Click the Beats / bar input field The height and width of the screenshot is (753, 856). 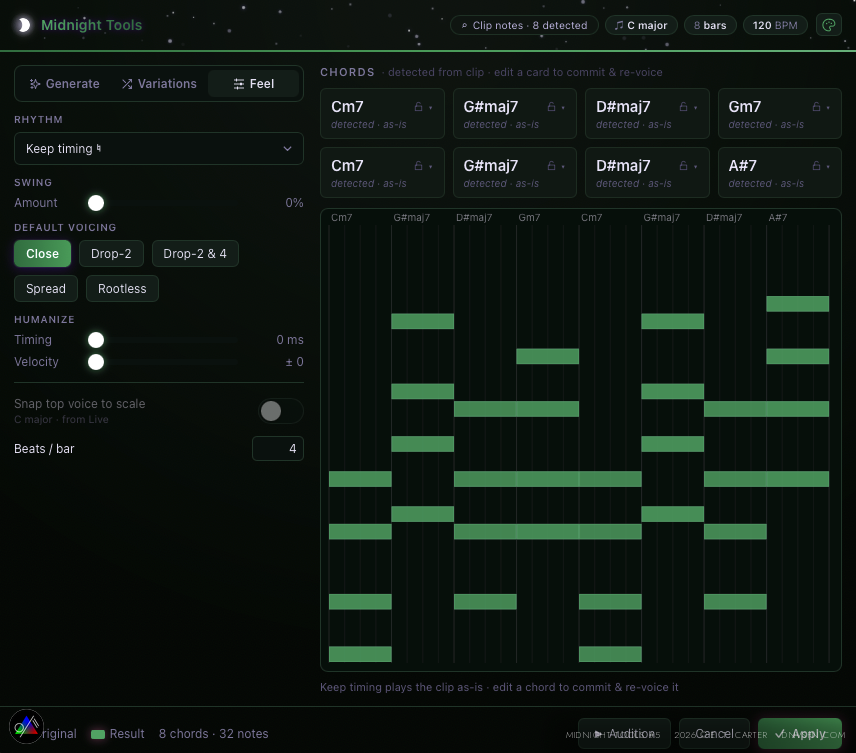(x=278, y=448)
